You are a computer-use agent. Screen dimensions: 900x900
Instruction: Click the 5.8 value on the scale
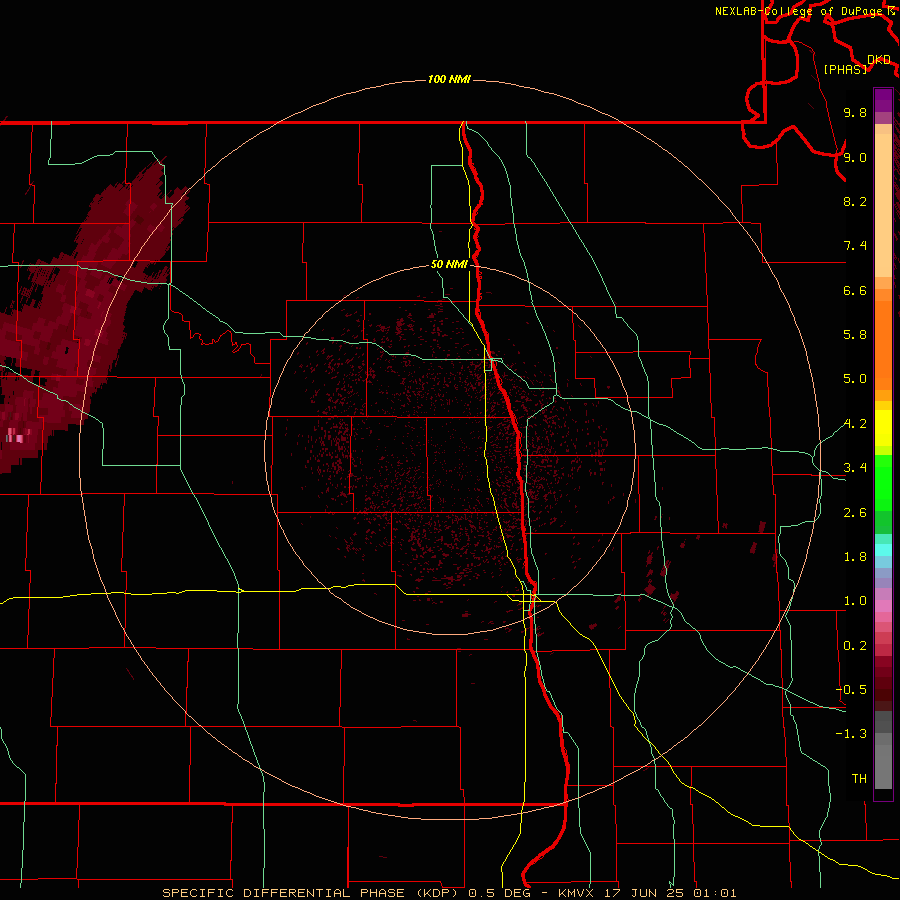pos(855,335)
